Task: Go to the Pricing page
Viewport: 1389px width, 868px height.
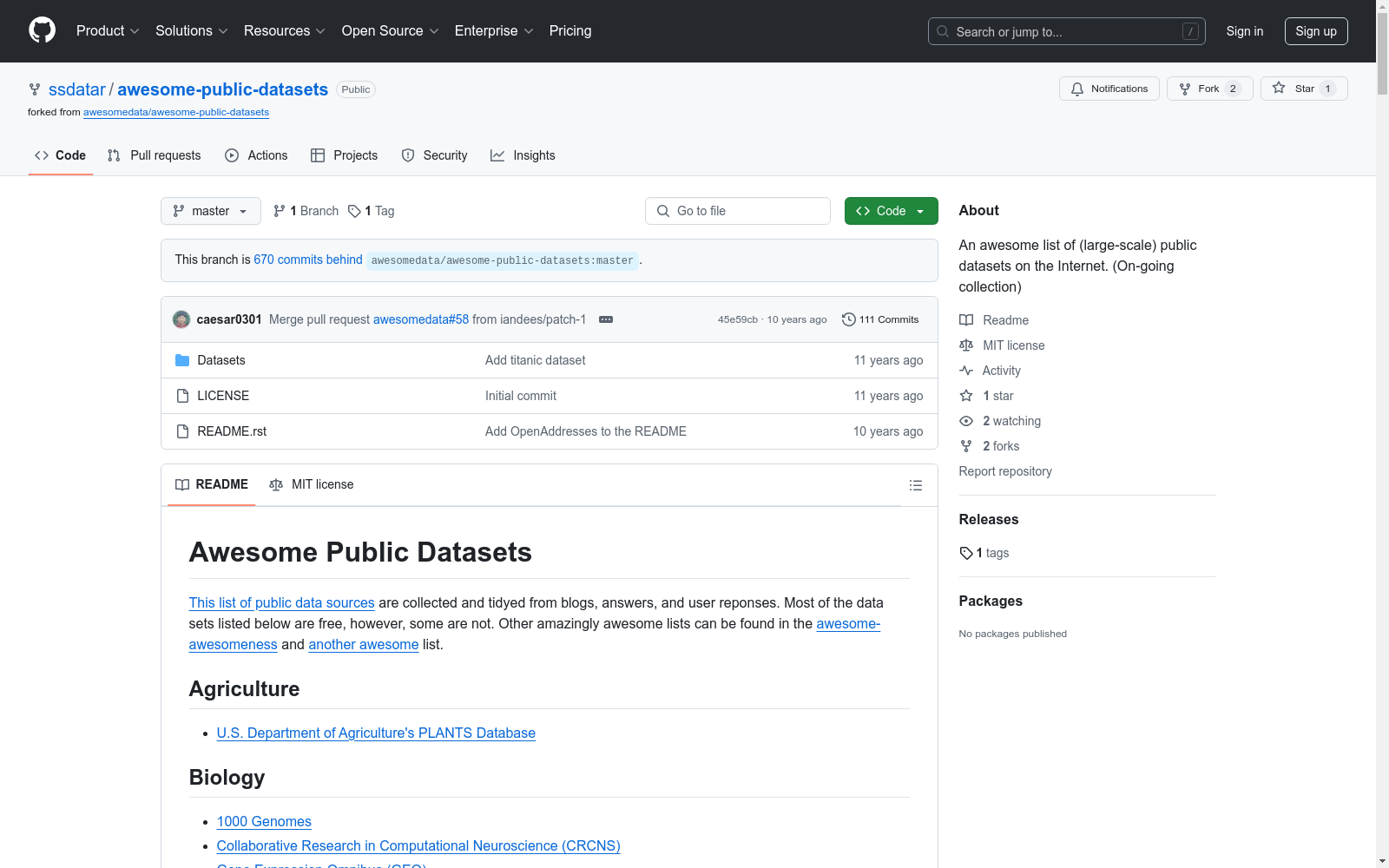Action: (x=570, y=31)
